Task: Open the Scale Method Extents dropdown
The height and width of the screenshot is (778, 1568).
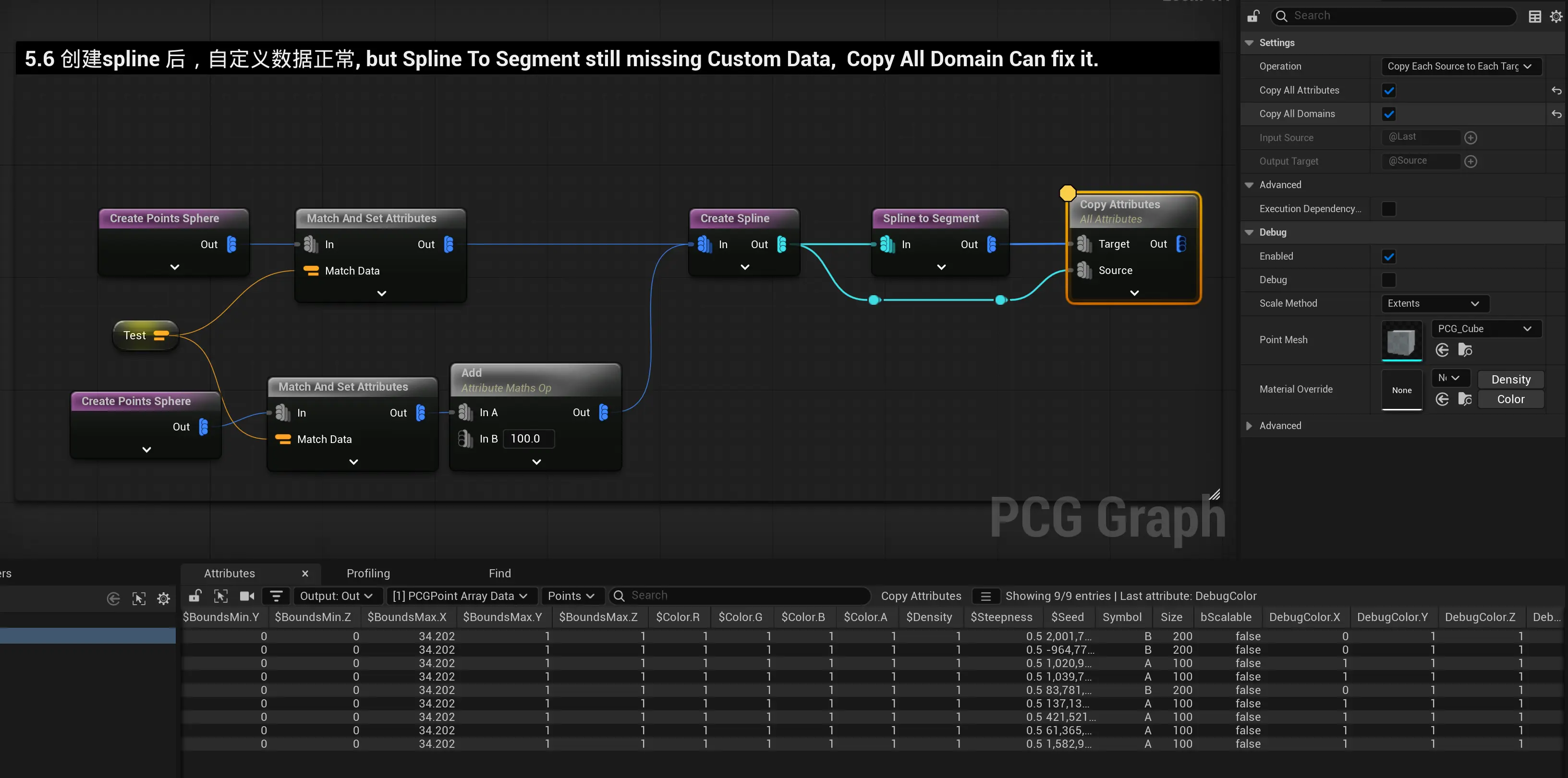Action: (x=1434, y=303)
